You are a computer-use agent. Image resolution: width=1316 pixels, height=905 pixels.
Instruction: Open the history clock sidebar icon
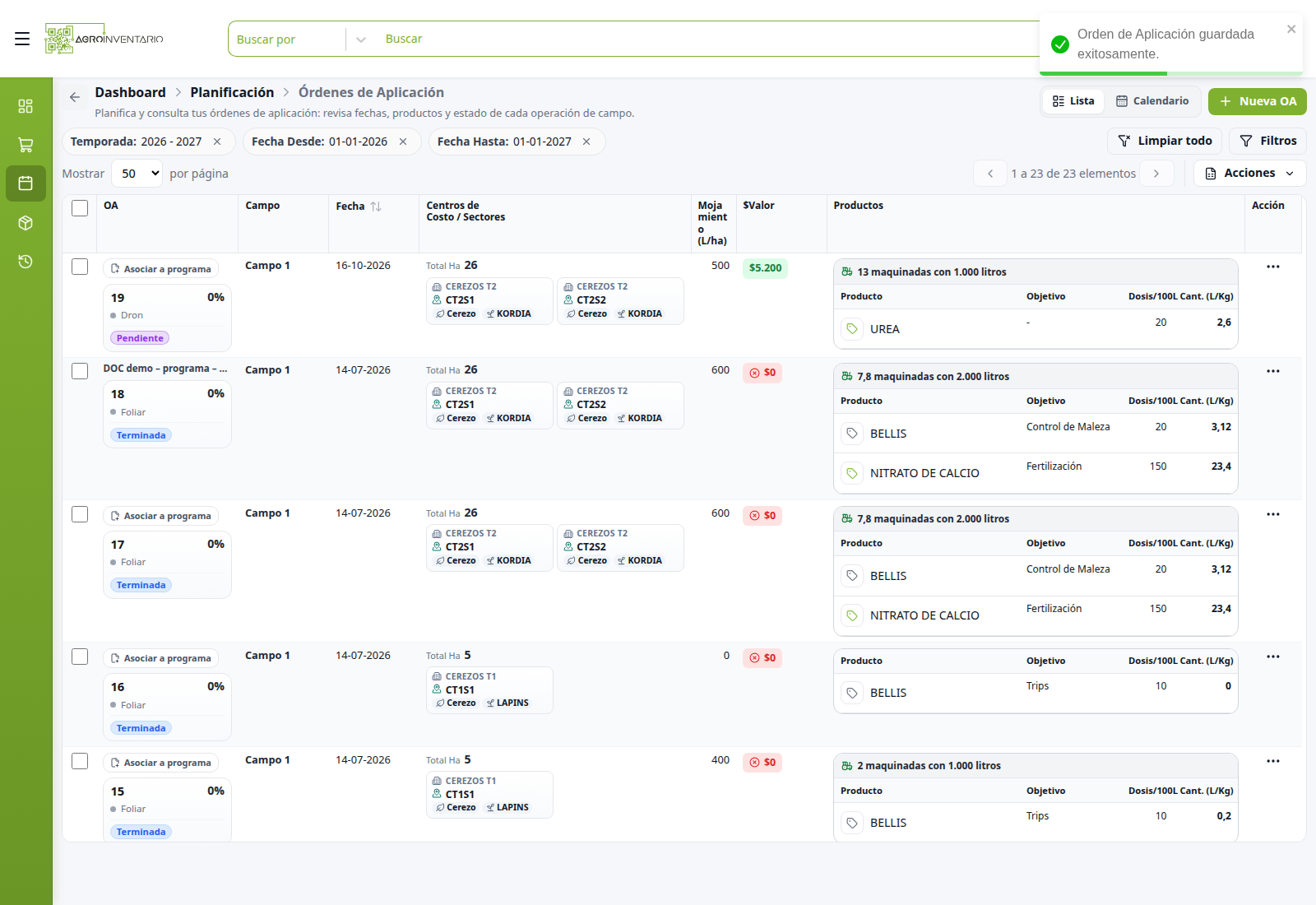[25, 262]
